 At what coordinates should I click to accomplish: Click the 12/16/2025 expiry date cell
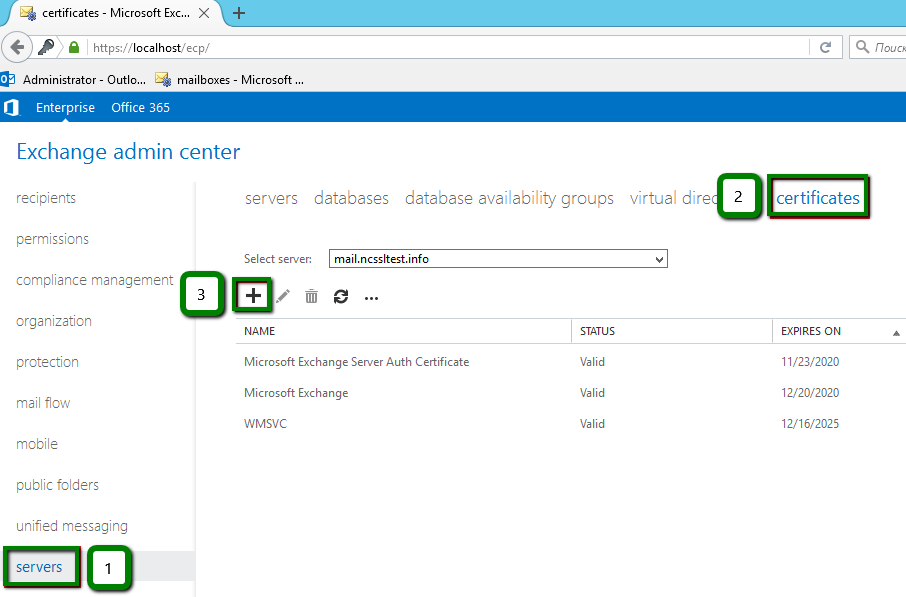[x=810, y=424]
